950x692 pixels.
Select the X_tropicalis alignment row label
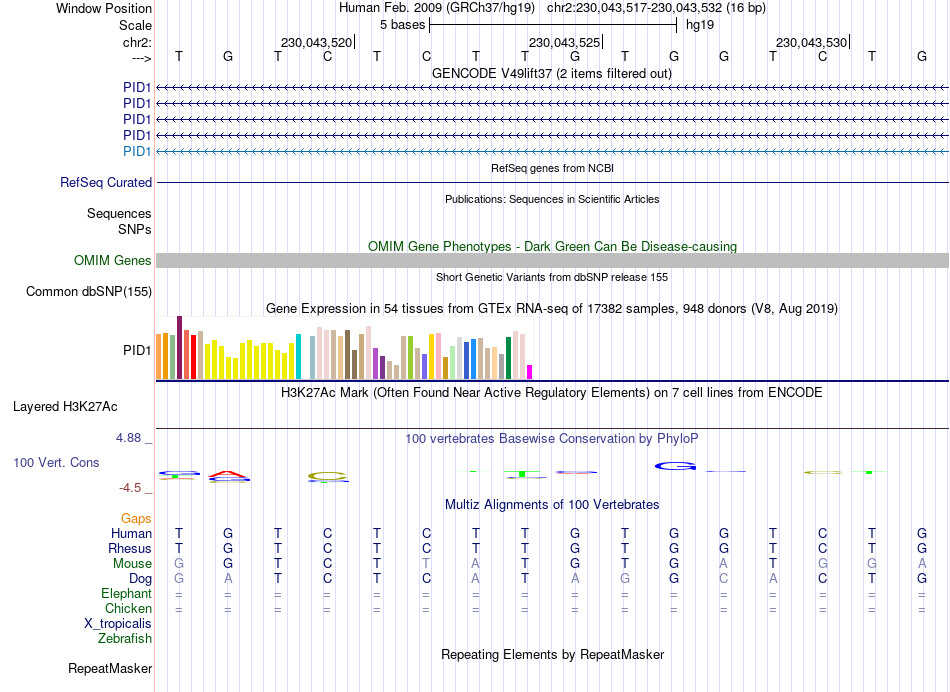118,624
